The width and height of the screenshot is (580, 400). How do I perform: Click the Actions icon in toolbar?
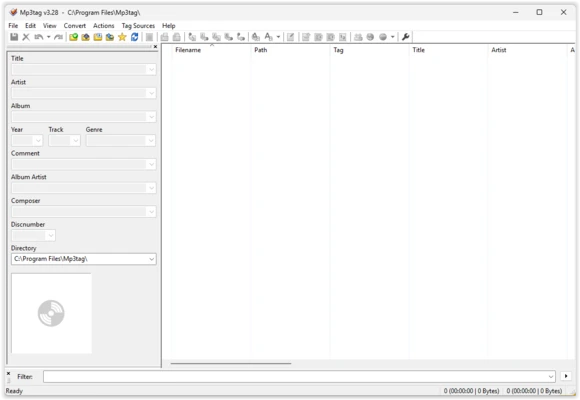[256, 37]
